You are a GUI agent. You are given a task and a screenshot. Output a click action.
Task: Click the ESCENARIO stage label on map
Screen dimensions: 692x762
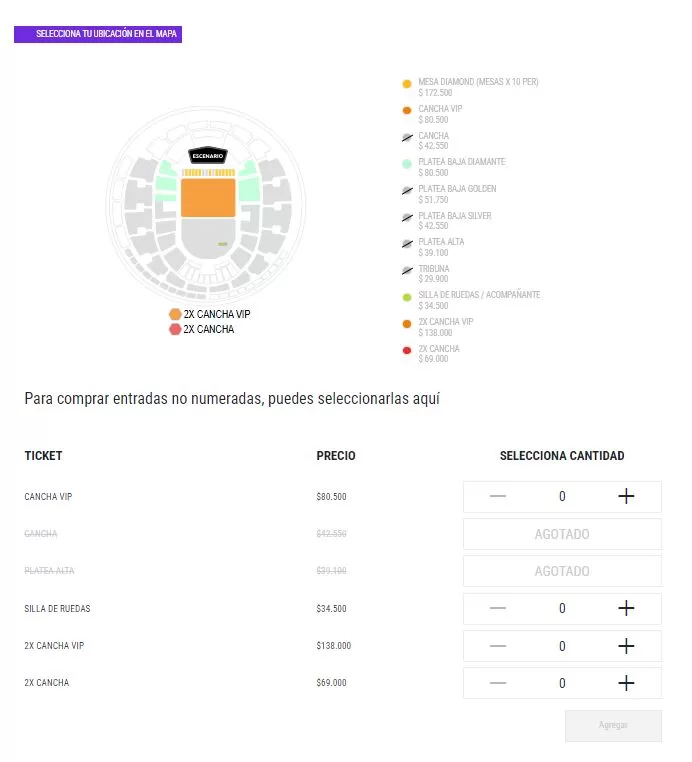point(208,156)
